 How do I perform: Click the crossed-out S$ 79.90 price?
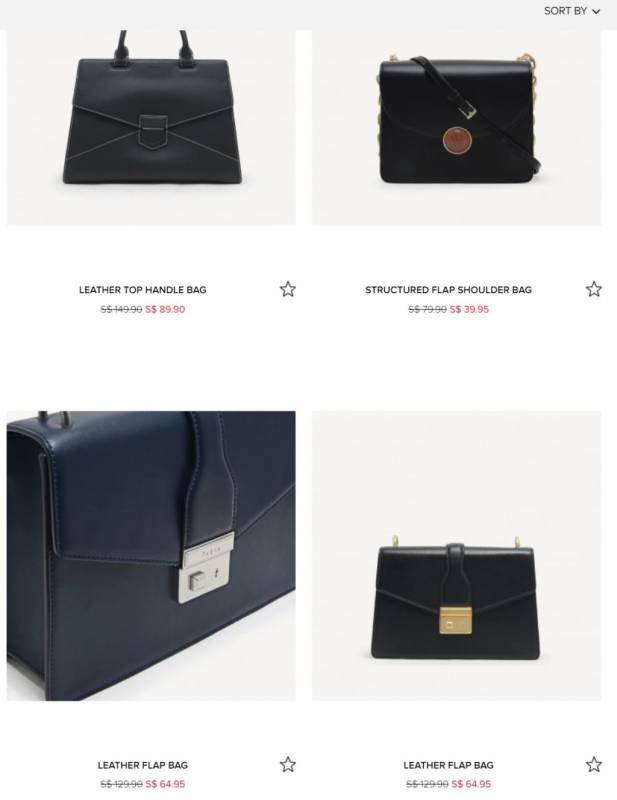427,309
